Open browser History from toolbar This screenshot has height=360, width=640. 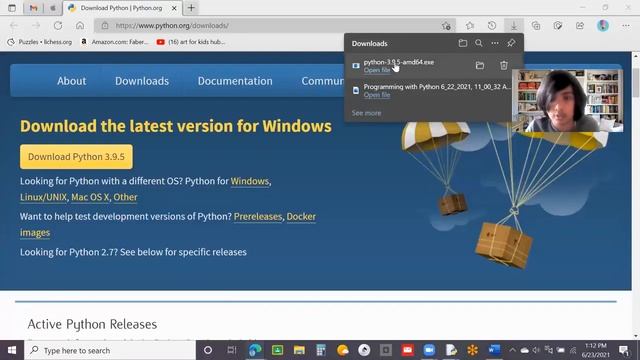click(492, 26)
